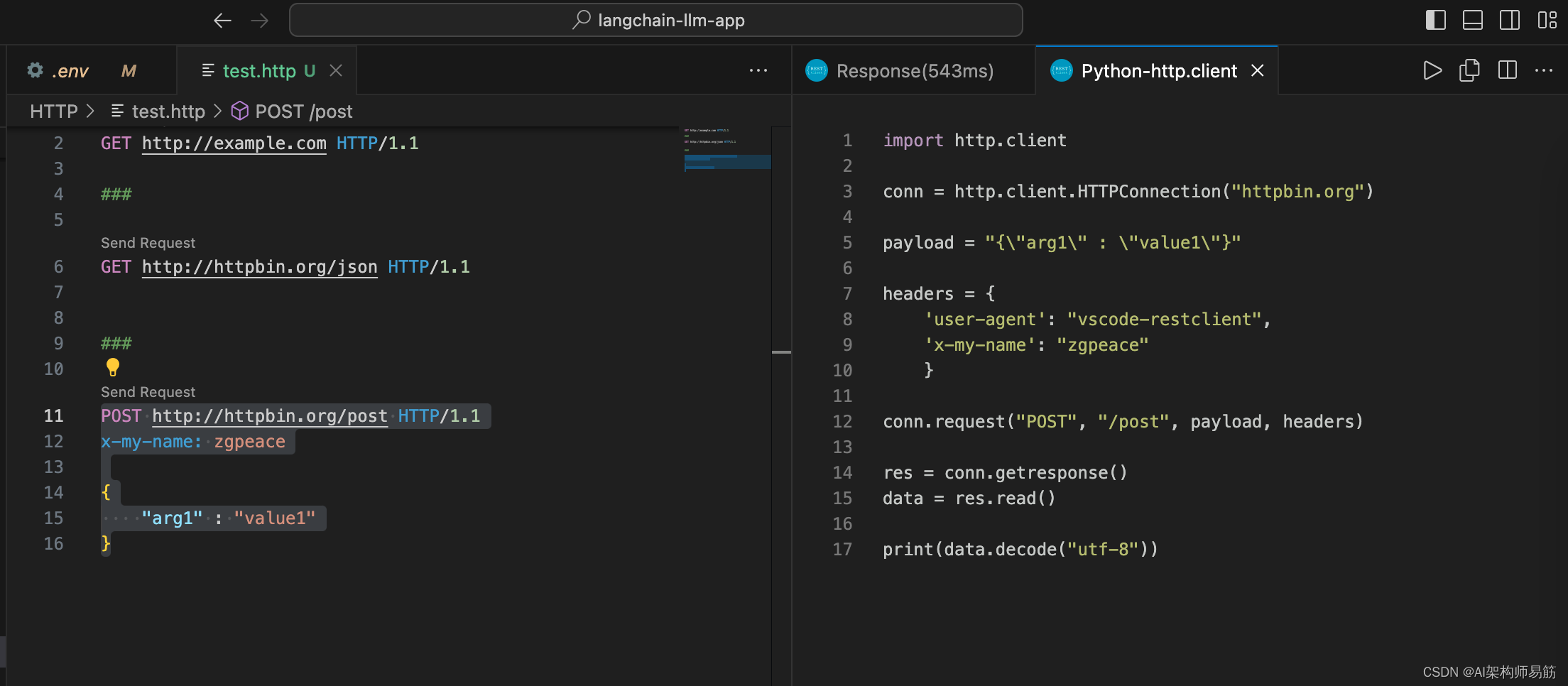
Task: Click the left editor vertical scrollbar
Action: (x=781, y=406)
